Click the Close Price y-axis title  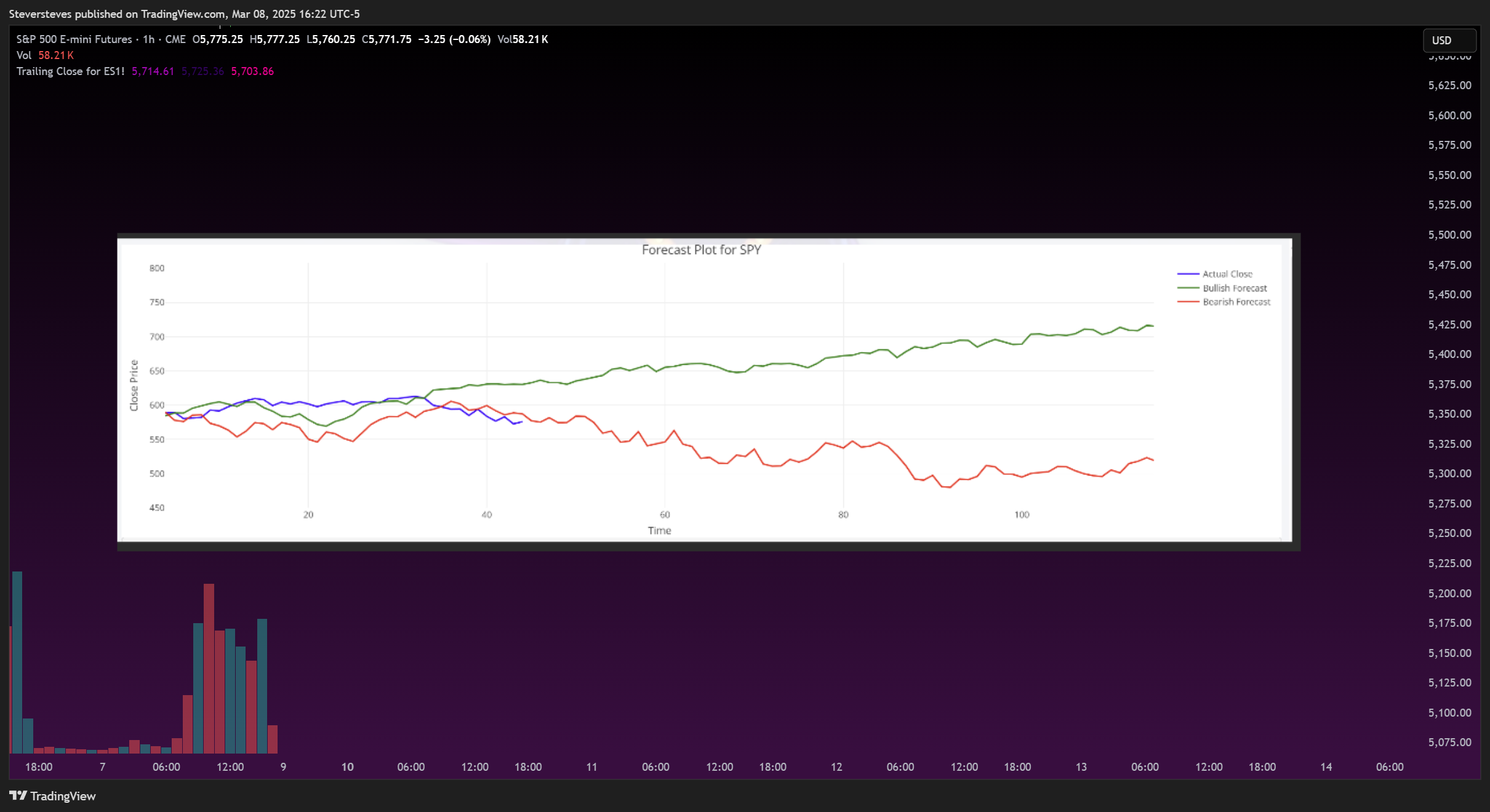pyautogui.click(x=134, y=386)
